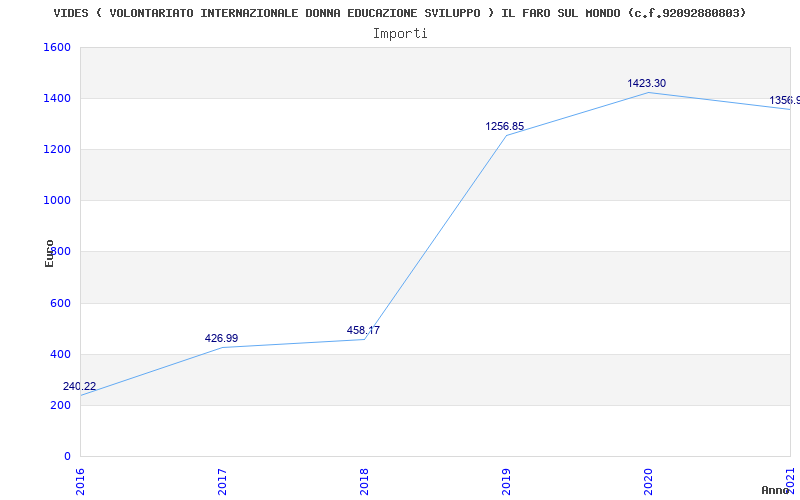This screenshot has height=500, width=800.
Task: Click the 1600 y-axis tick label
Action: (x=57, y=47)
